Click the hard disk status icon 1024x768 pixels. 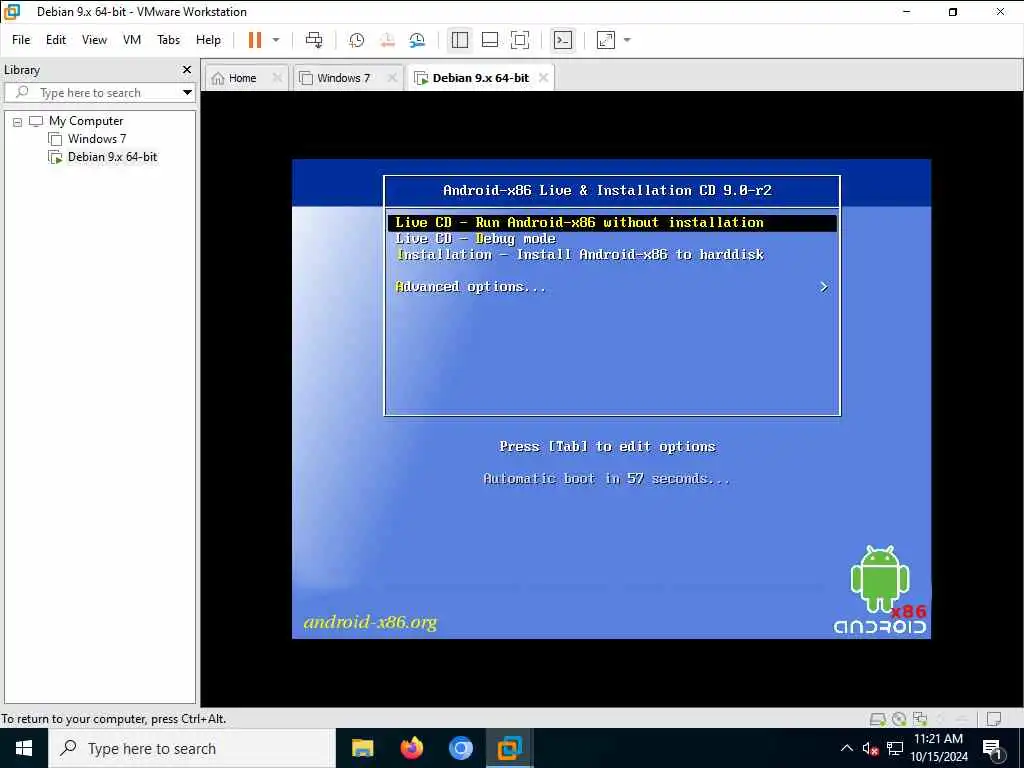[x=878, y=719]
